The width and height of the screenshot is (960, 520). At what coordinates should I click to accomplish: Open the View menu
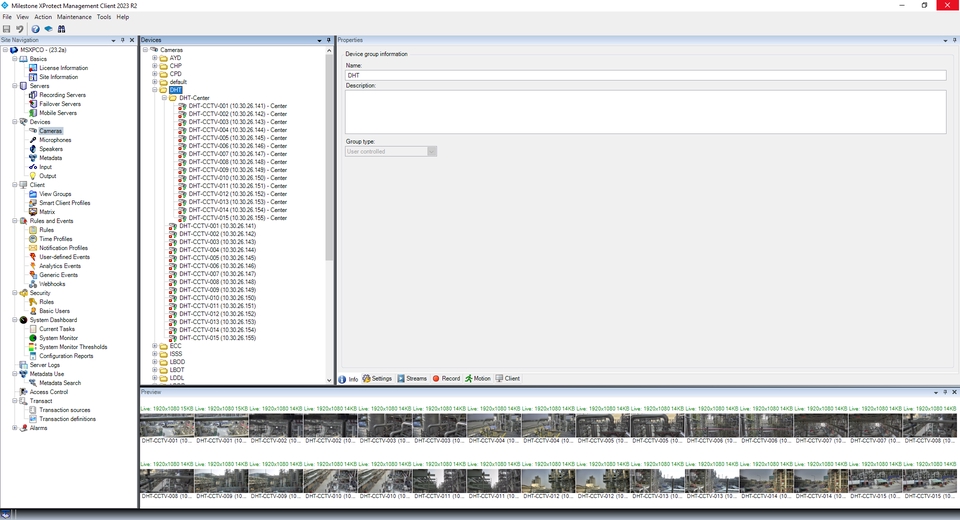22,17
